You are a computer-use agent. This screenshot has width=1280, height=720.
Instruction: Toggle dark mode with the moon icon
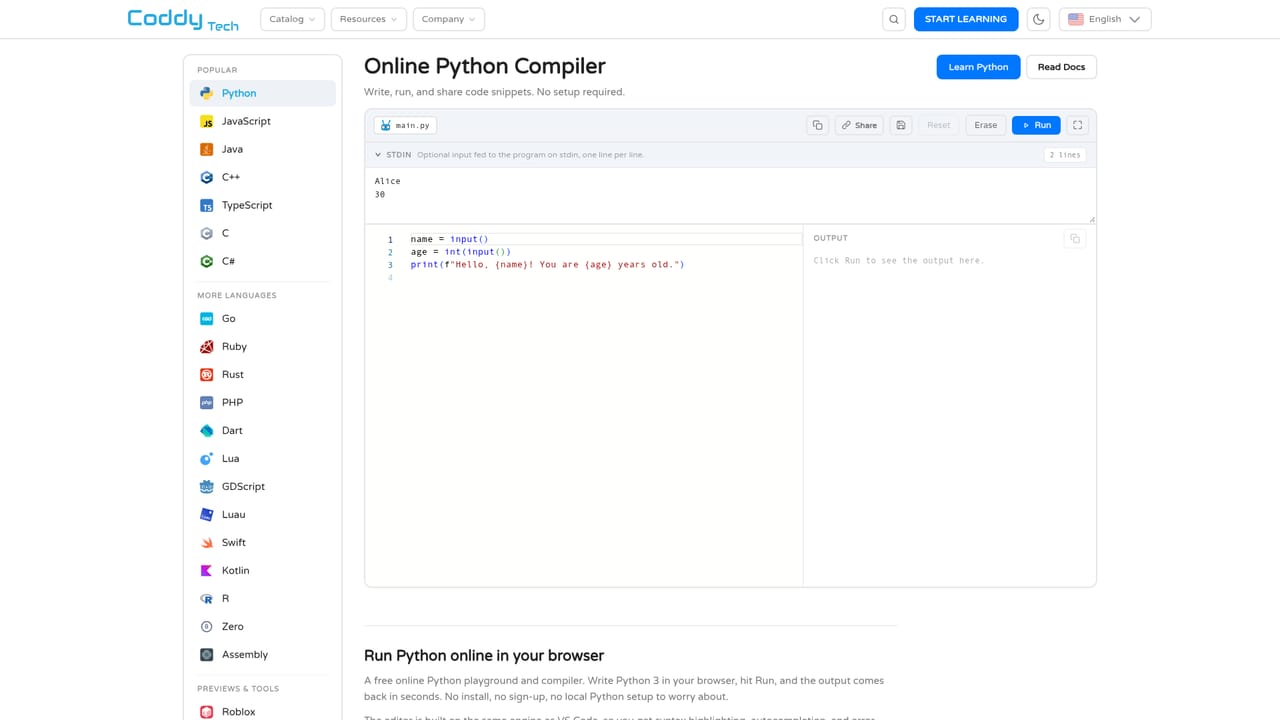[1038, 19]
